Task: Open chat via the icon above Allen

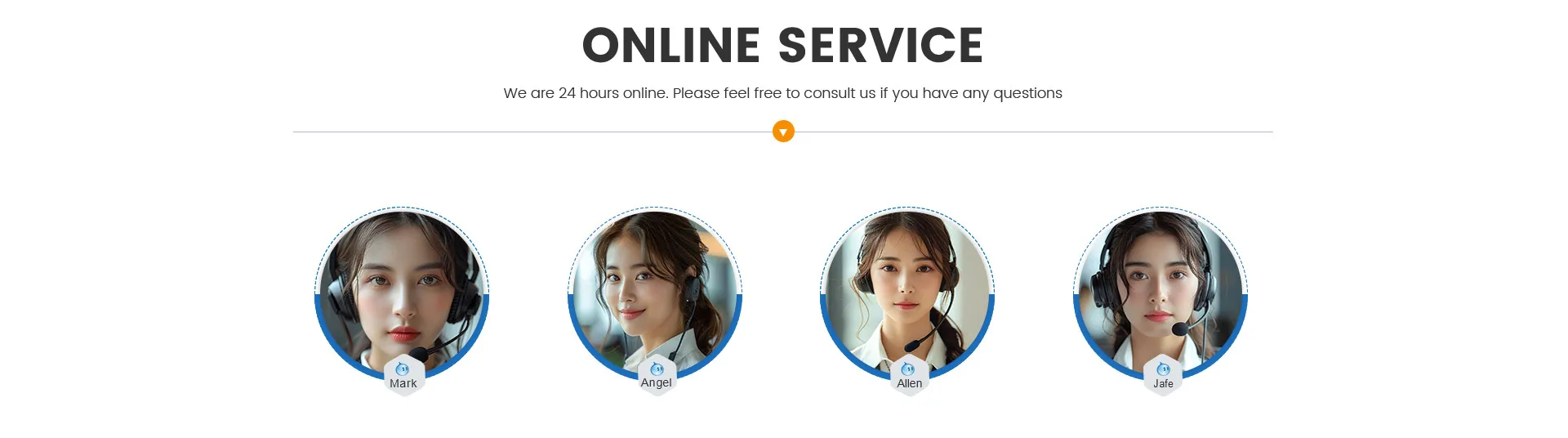Action: click(909, 369)
